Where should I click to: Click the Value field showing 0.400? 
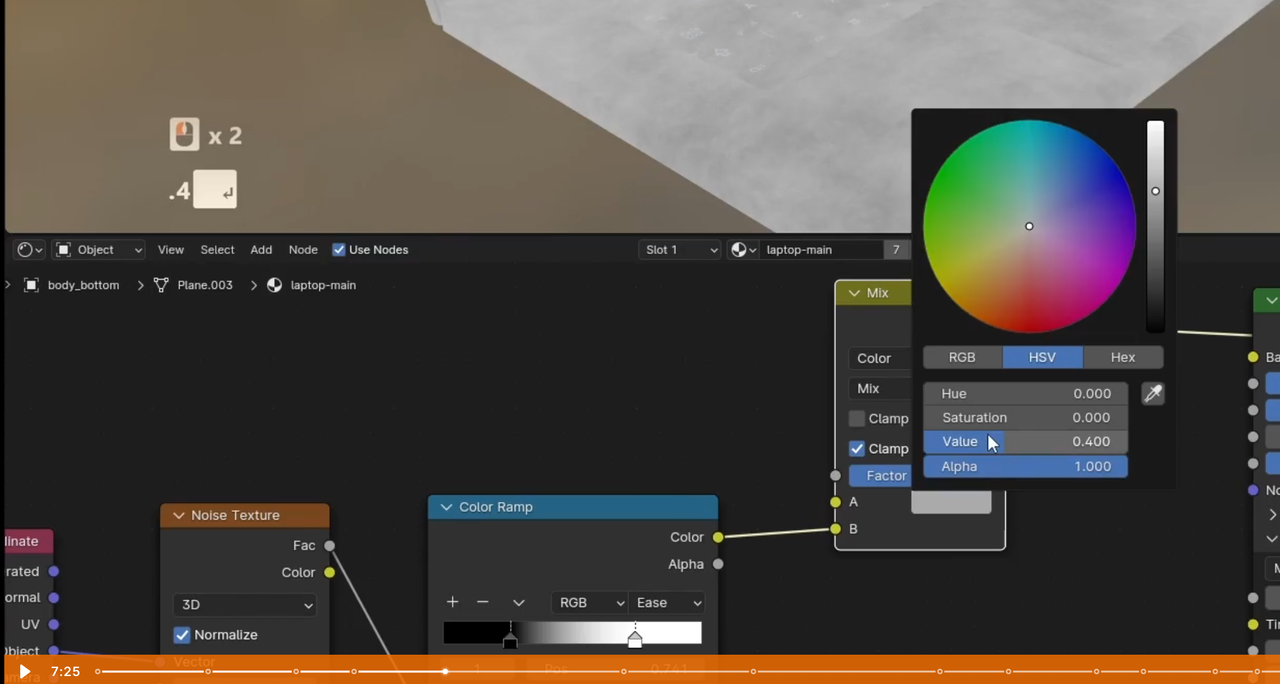coord(1025,442)
